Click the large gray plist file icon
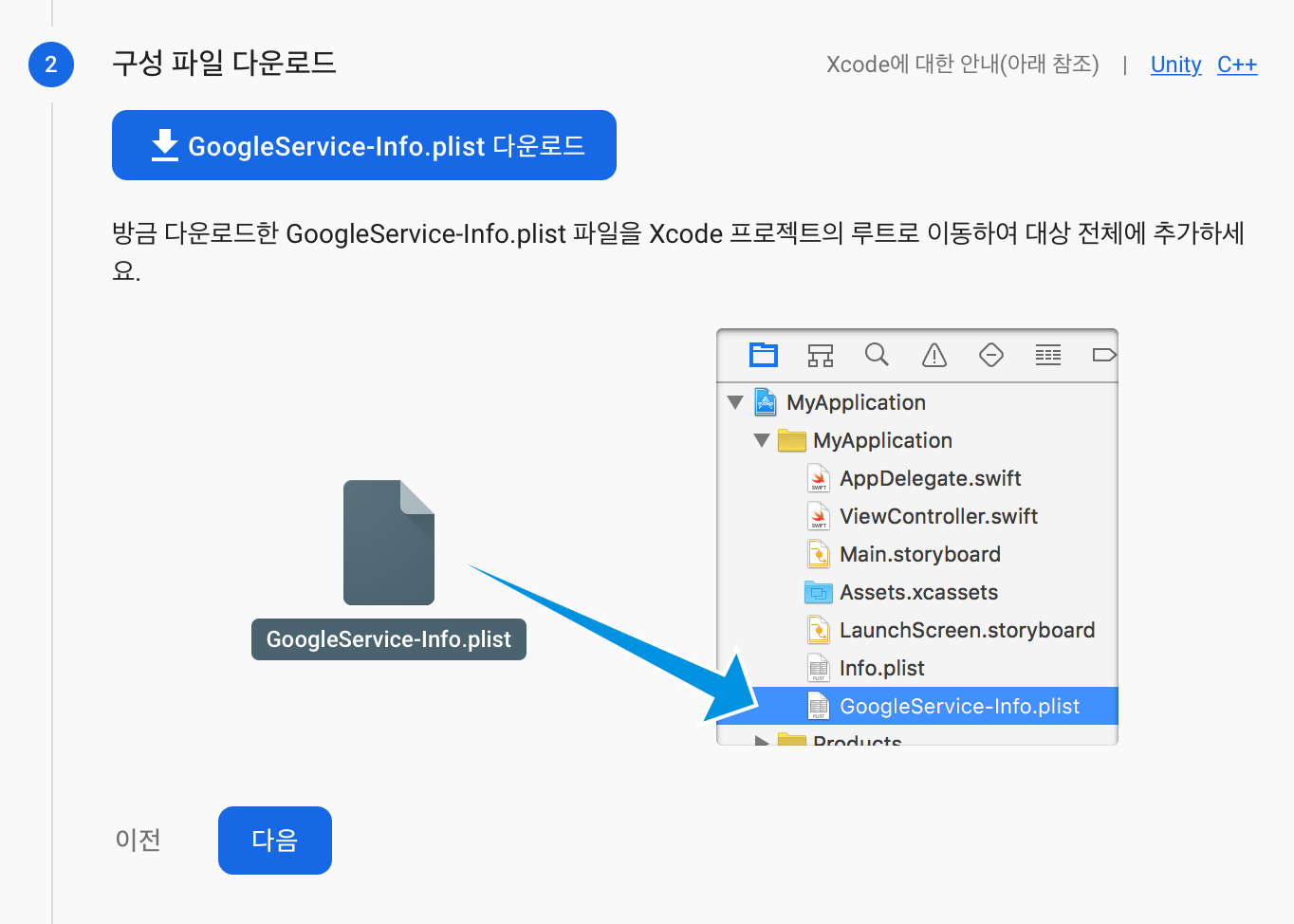1294x924 pixels. (x=389, y=543)
